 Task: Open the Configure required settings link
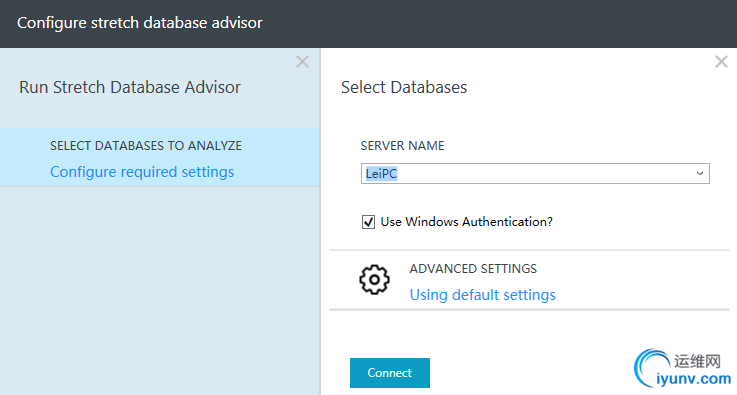point(142,172)
